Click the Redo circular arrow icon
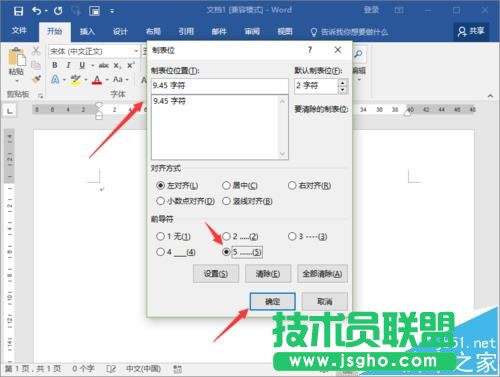Image resolution: width=500 pixels, height=377 pixels. [x=58, y=11]
